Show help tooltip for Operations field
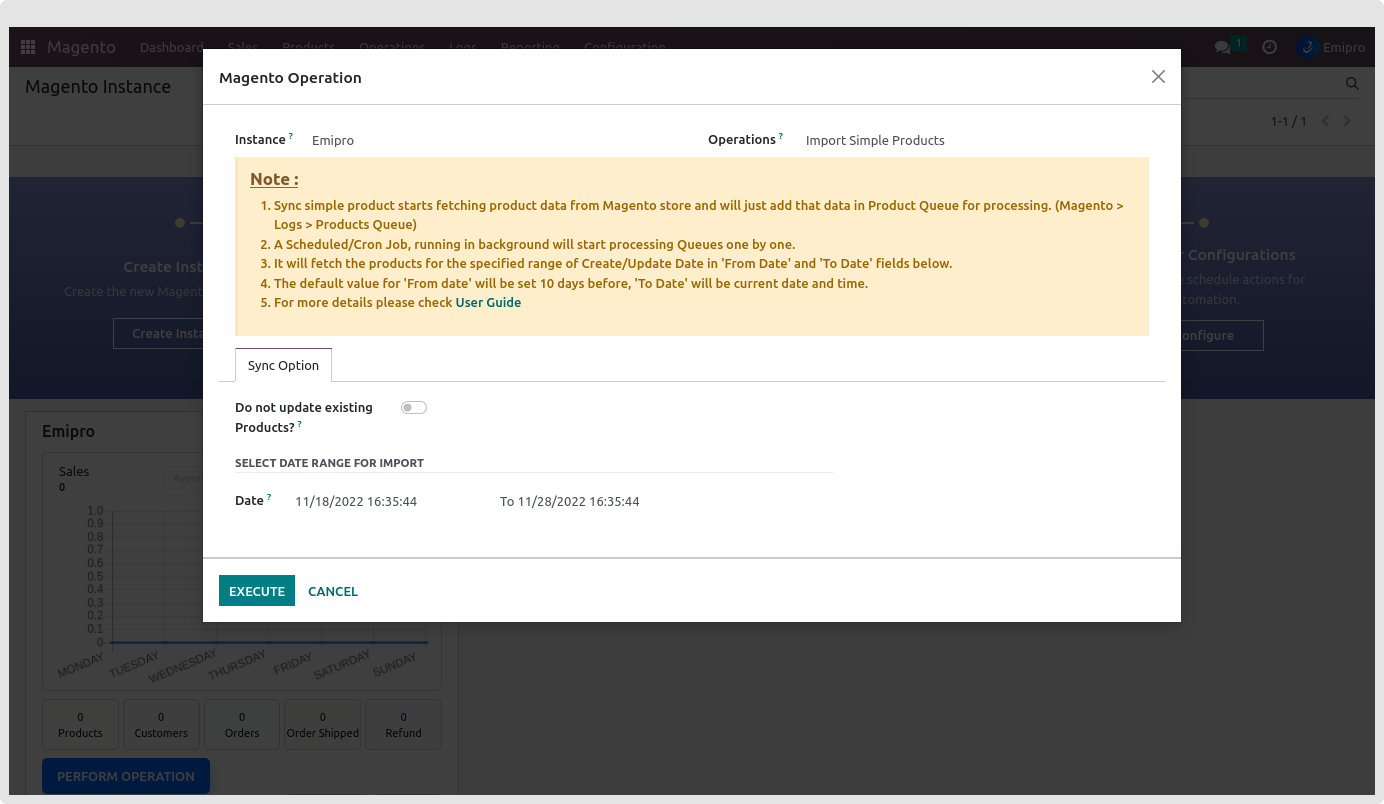The image size is (1384, 804). [781, 136]
